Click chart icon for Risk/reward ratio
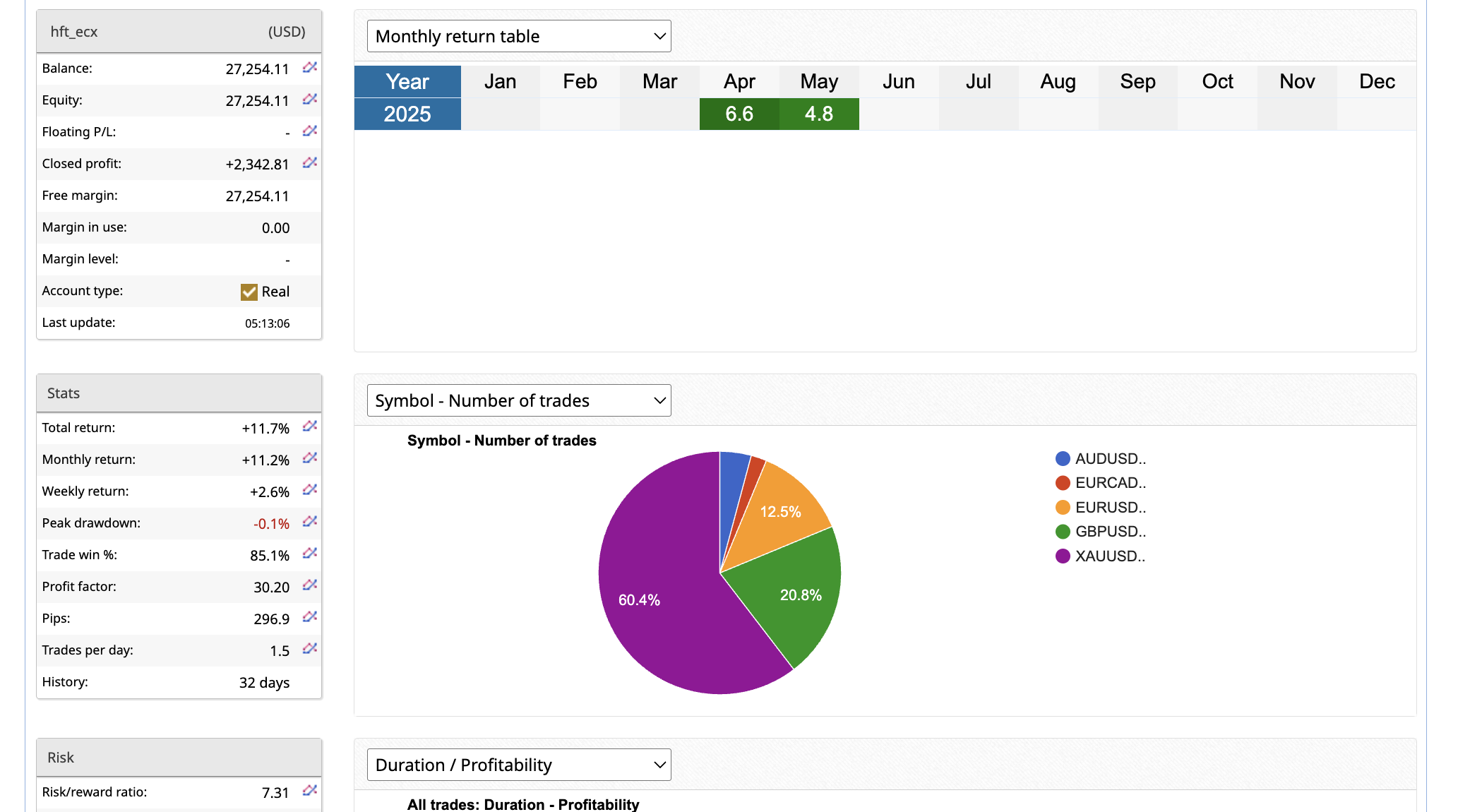Image resolution: width=1470 pixels, height=812 pixels. (x=309, y=791)
